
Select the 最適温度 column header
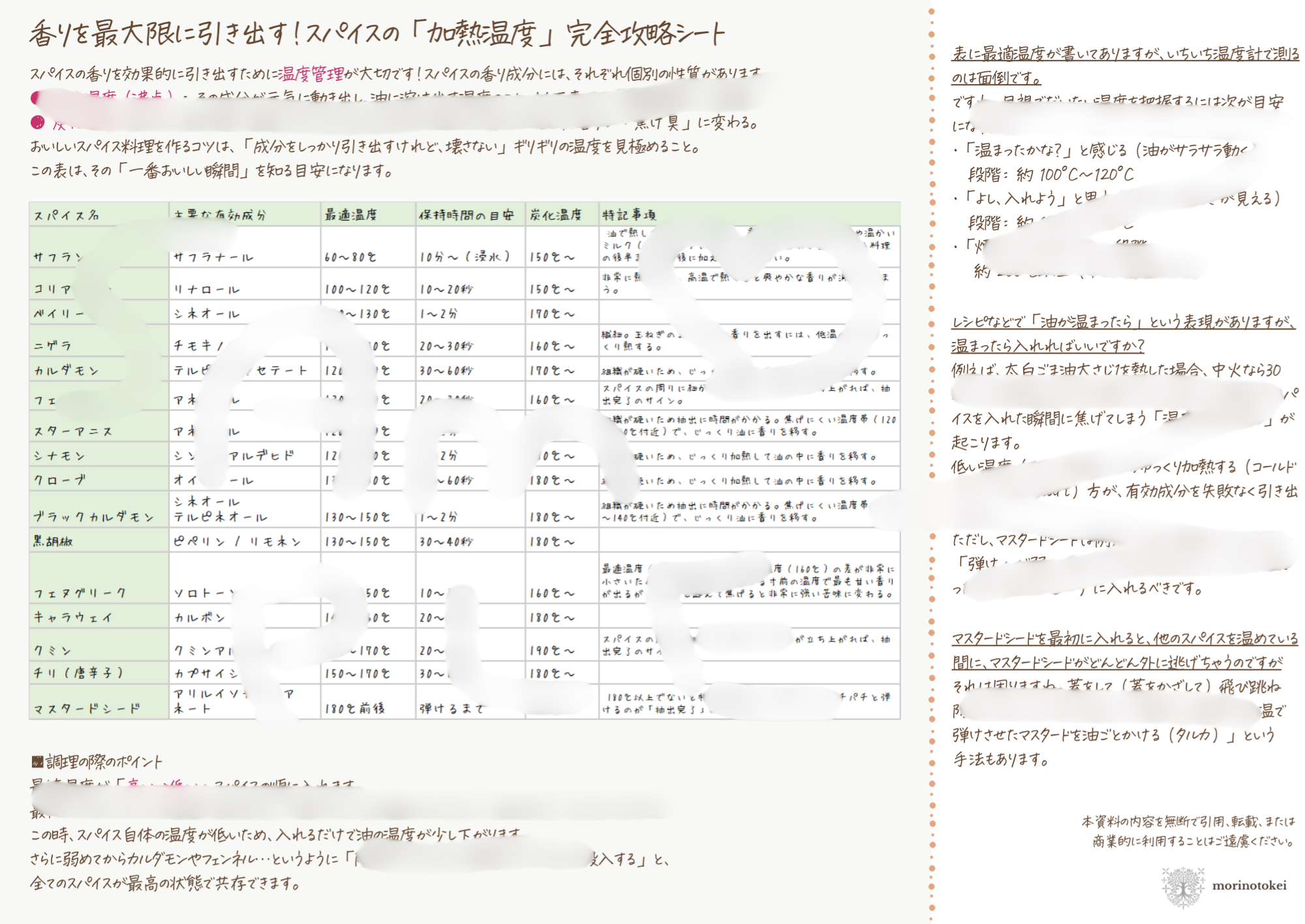coord(352,215)
